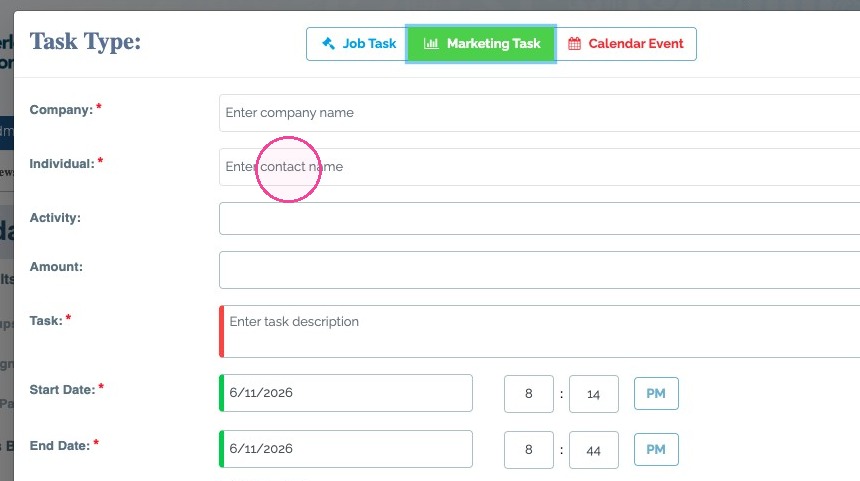
Task: Select the End Date hour box
Action: click(x=529, y=450)
